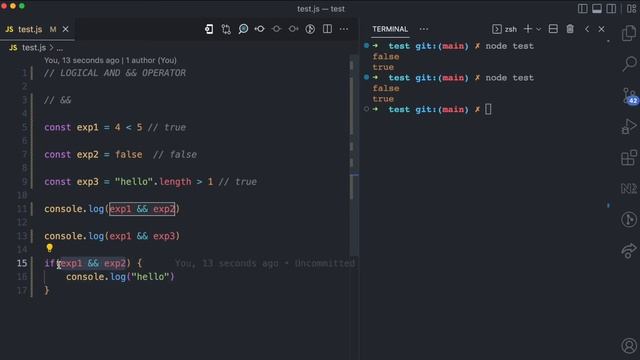640x360 pixels.
Task: Open the Accounts icon at bottom
Action: click(629, 345)
